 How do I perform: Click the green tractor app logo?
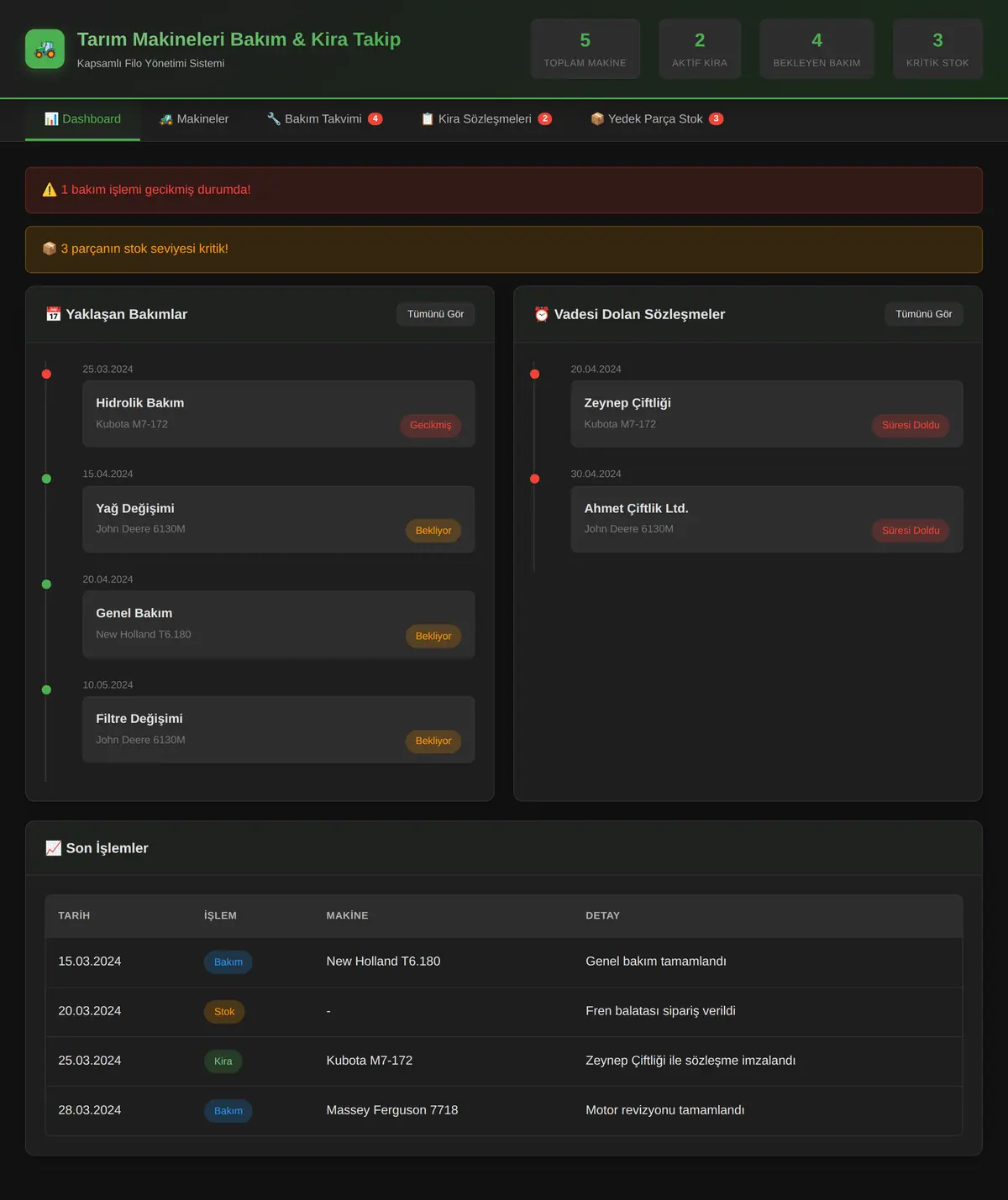click(45, 49)
